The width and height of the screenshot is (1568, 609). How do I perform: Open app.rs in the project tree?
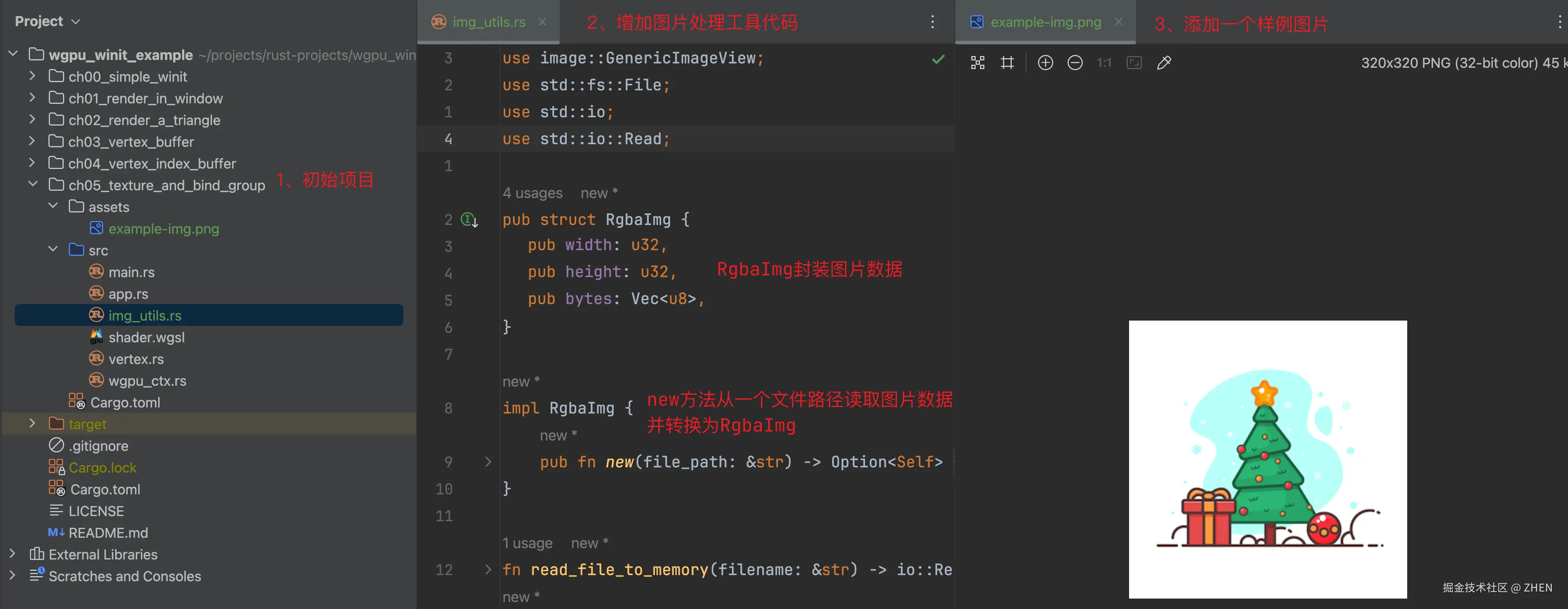click(x=129, y=294)
